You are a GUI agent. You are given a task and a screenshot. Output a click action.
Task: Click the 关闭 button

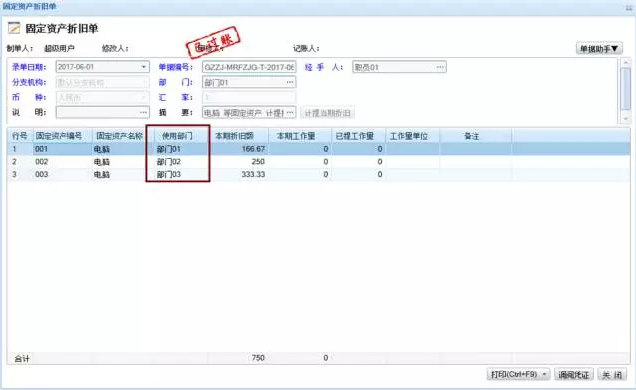(x=612, y=374)
